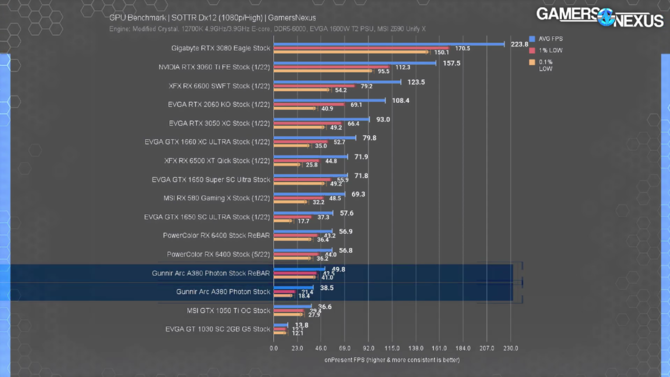
Task: Click the blue AVG FPS legend swatch
Action: pos(532,39)
